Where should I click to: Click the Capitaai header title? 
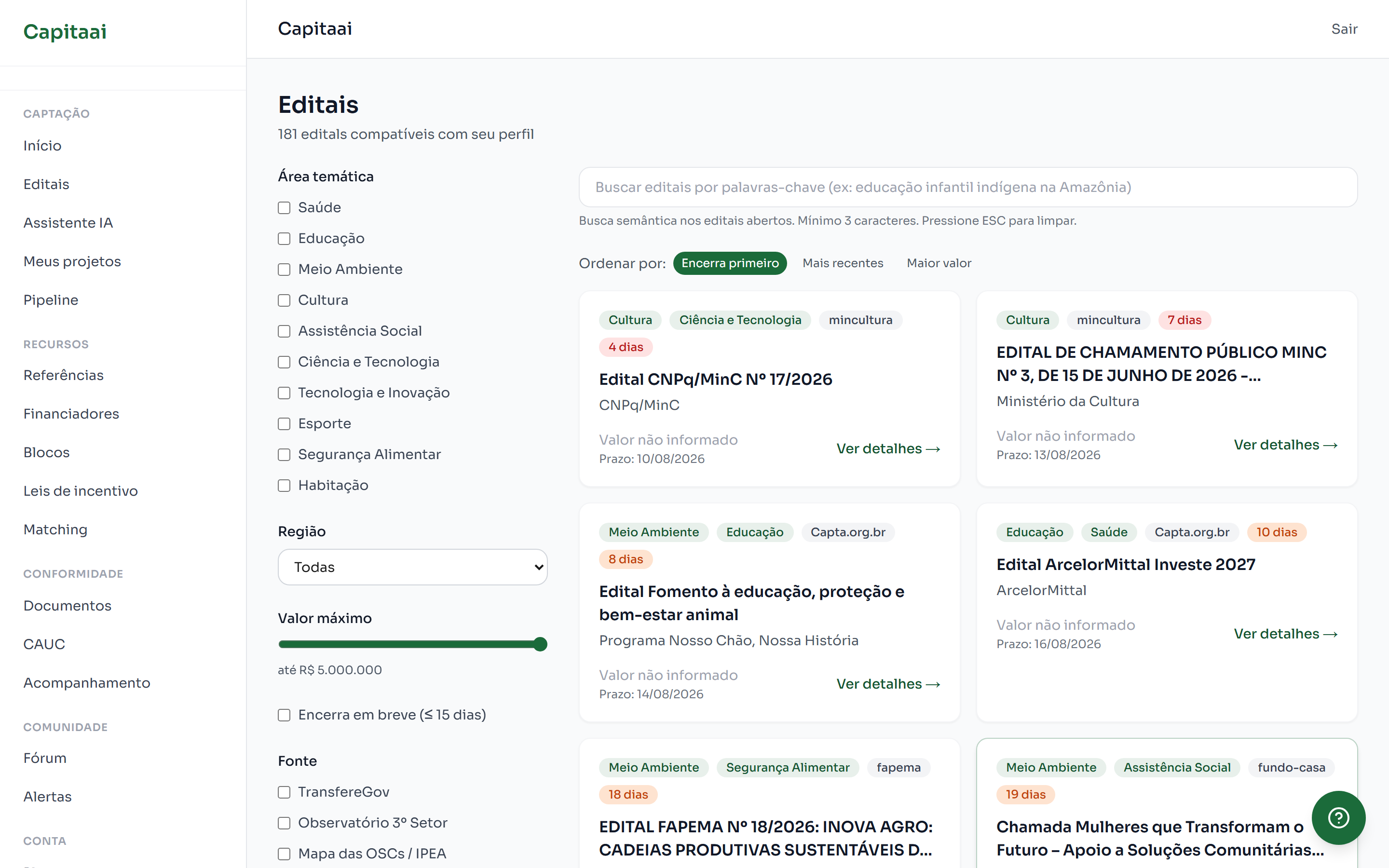314,29
